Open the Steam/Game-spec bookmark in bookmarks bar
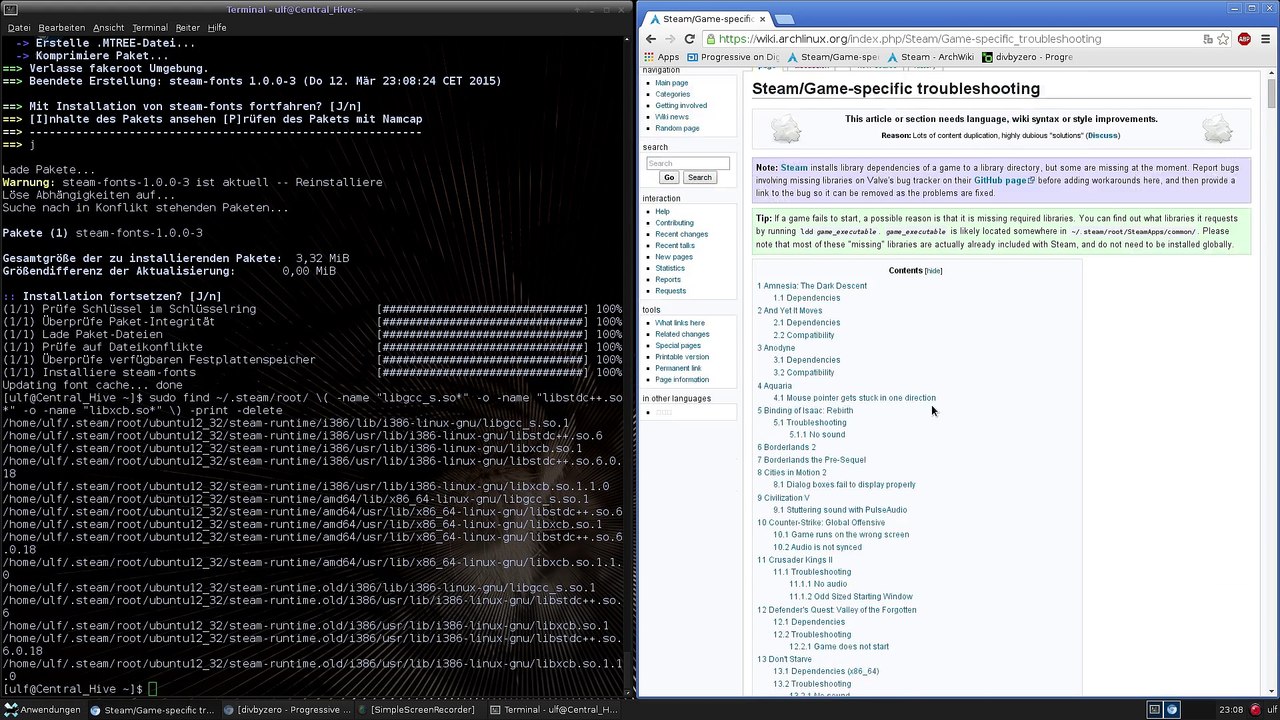The image size is (1280, 720). [x=833, y=57]
